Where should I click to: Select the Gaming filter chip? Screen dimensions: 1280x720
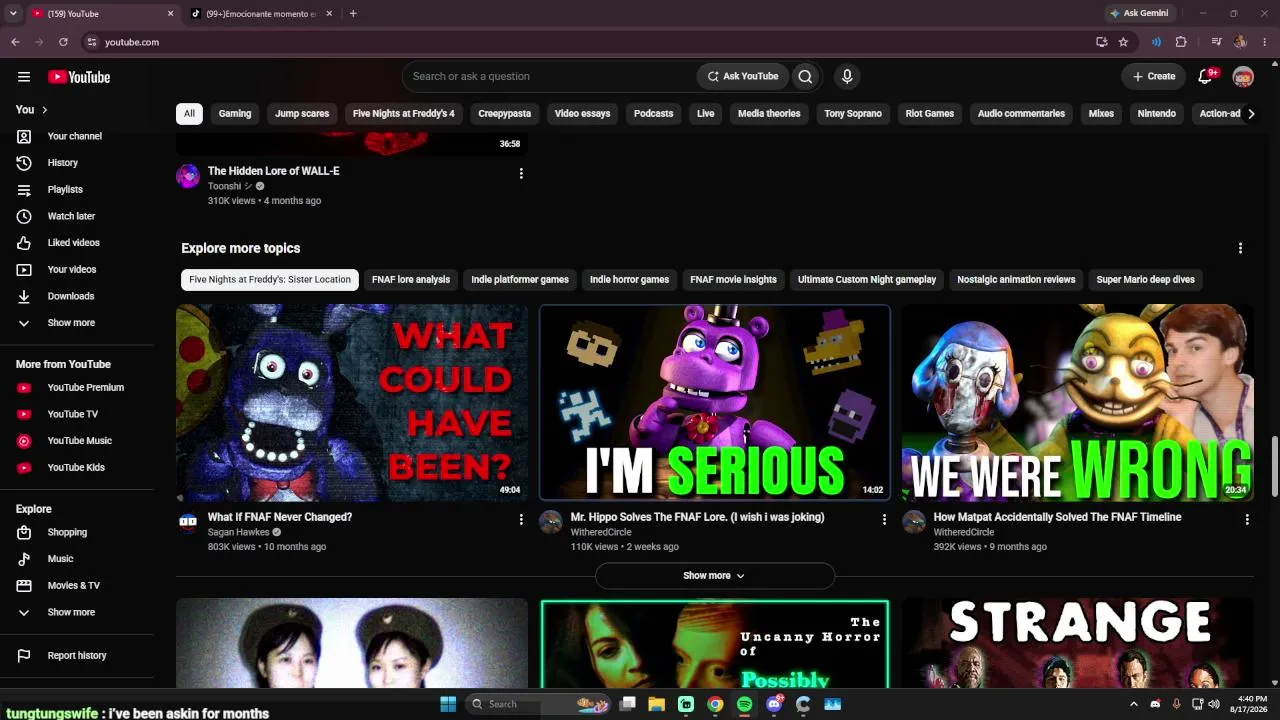[235, 114]
